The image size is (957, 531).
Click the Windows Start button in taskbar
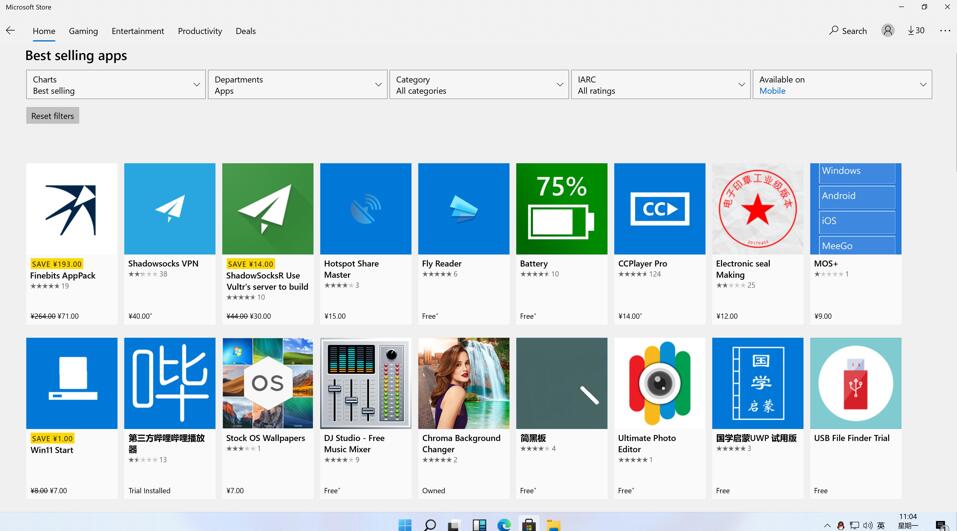[x=405, y=525]
